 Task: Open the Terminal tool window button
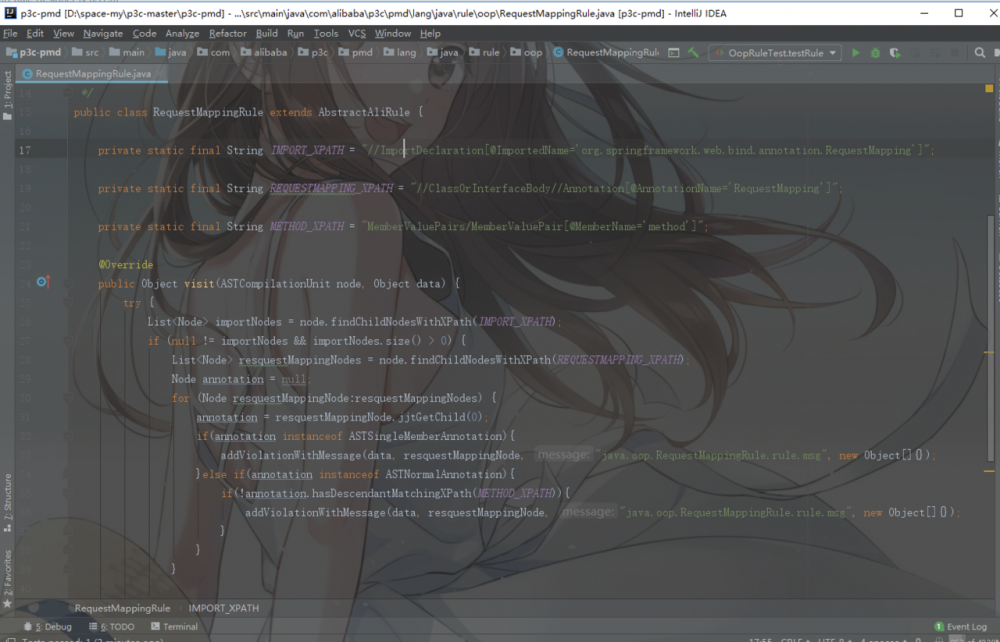174,627
